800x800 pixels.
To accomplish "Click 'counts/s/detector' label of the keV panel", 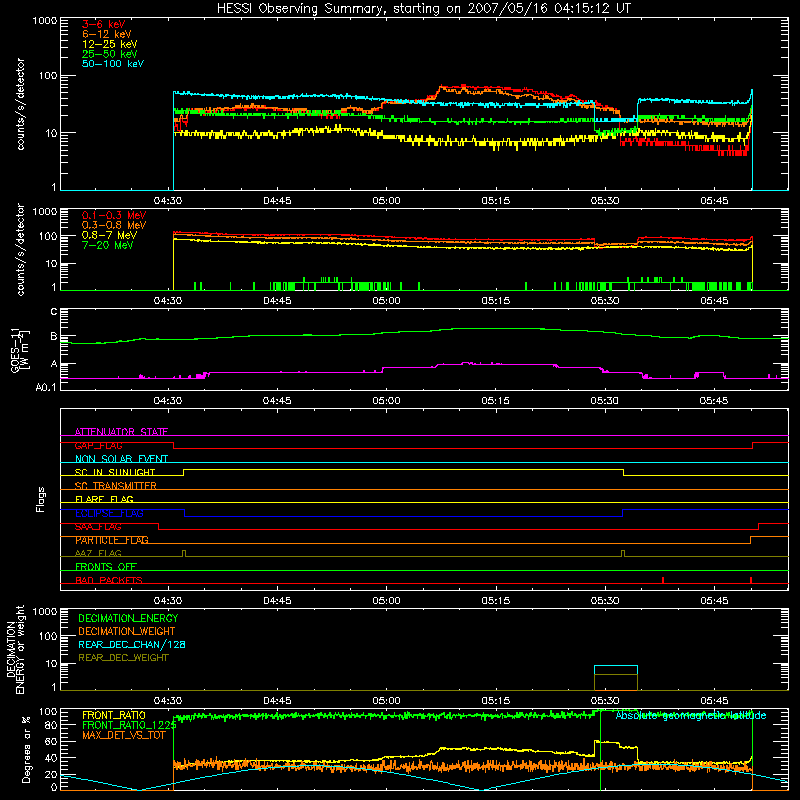I will tap(20, 104).
